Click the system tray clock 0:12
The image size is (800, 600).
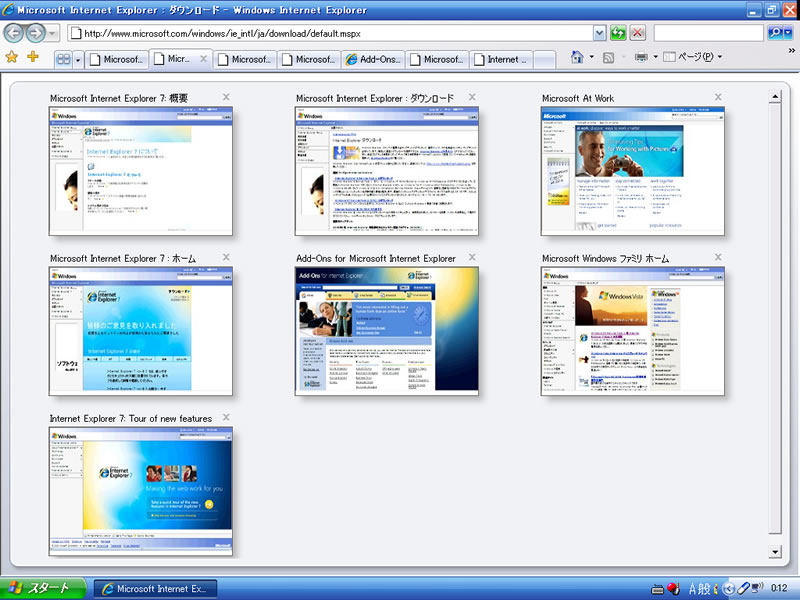point(779,588)
